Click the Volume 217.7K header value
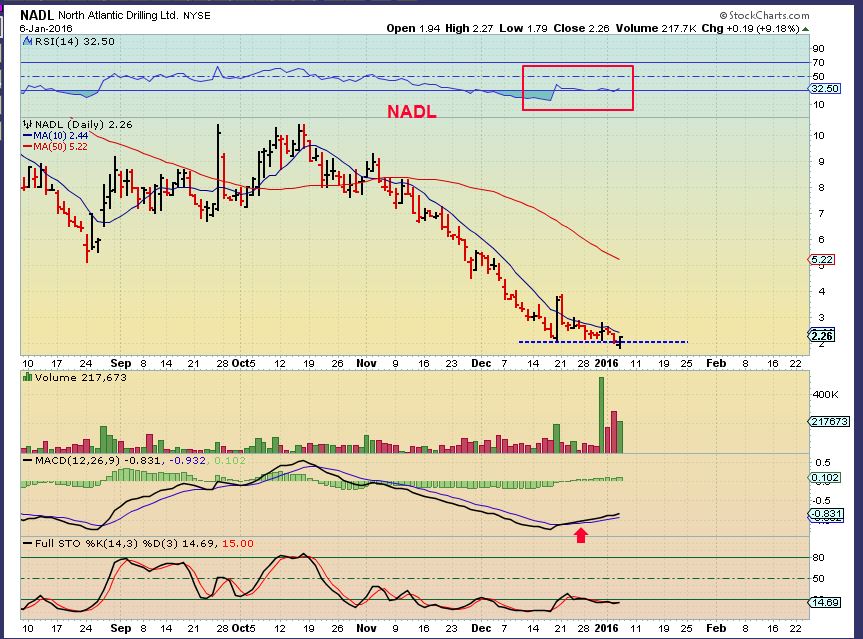The height and width of the screenshot is (639, 863). (x=657, y=29)
